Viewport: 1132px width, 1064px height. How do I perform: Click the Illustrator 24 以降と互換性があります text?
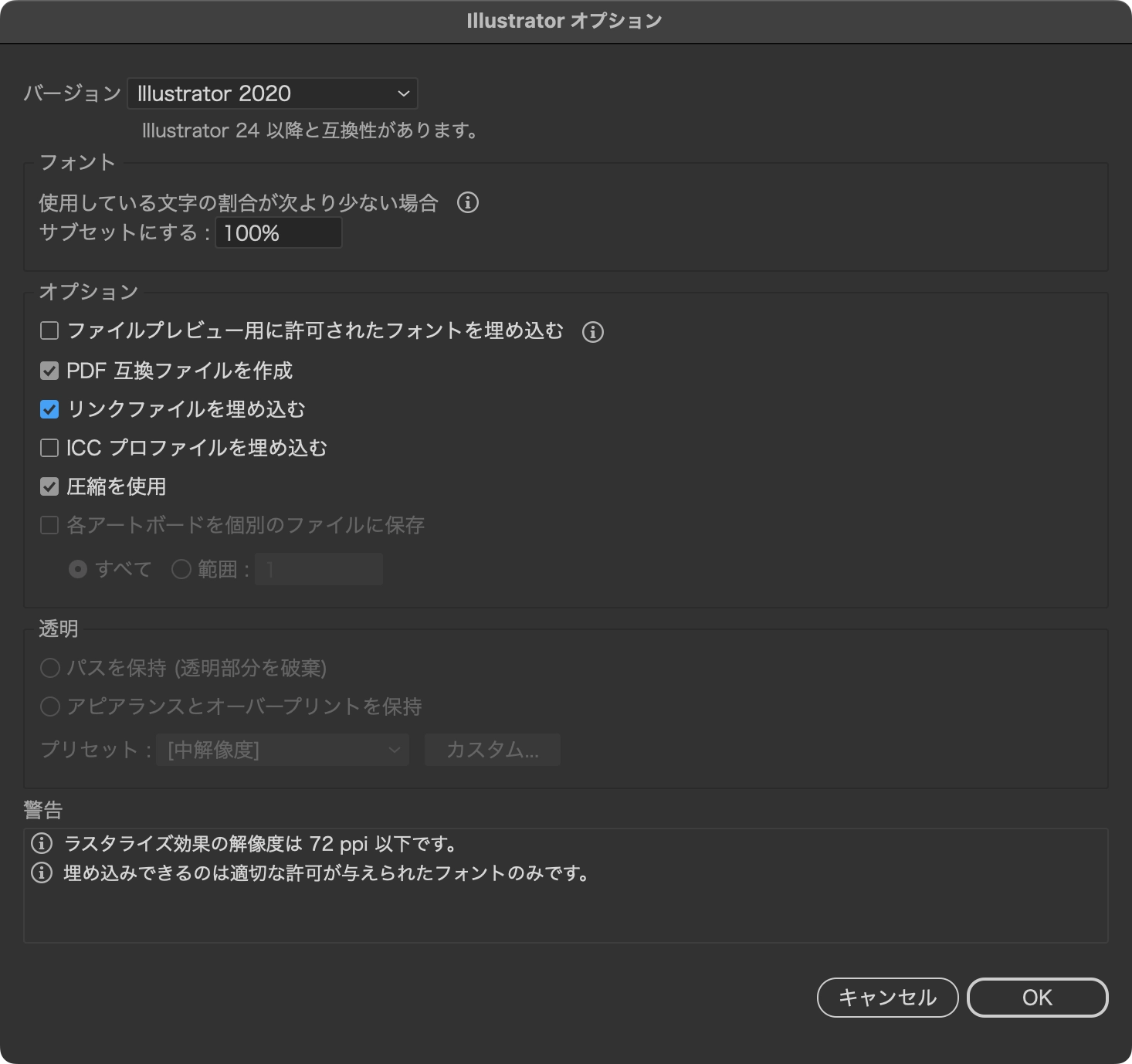point(310,130)
